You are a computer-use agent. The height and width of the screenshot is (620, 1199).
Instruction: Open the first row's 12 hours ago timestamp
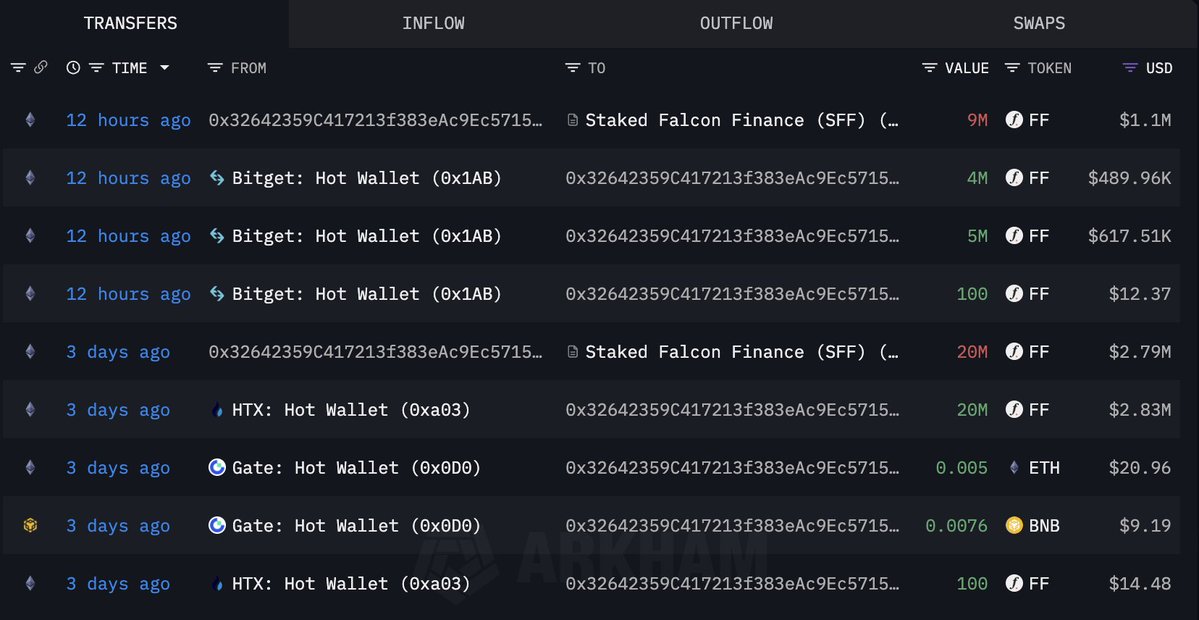128,120
